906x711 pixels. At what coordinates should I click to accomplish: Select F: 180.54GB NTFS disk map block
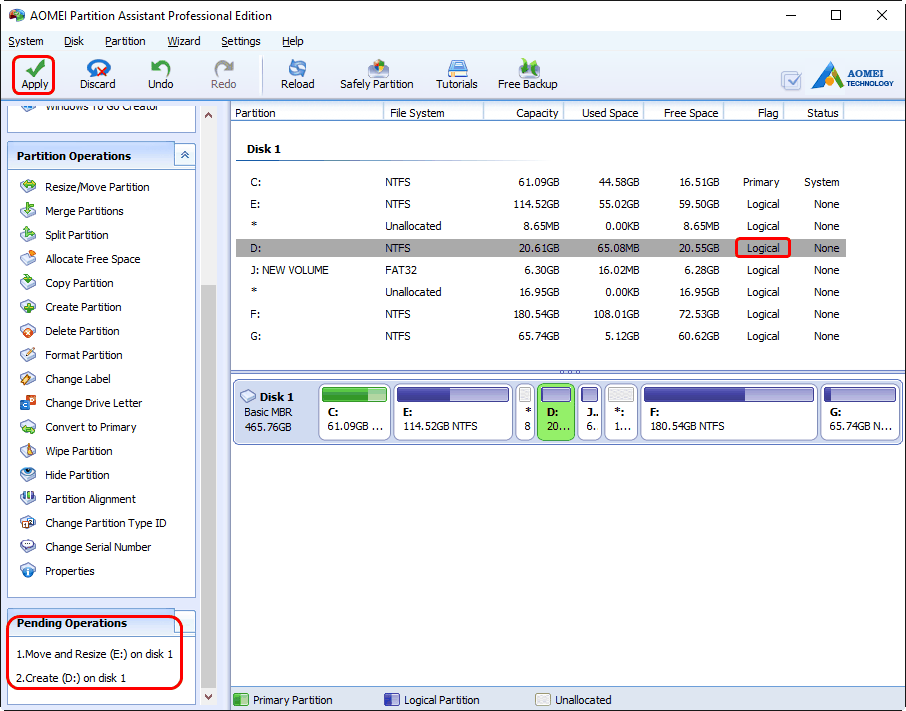(729, 412)
